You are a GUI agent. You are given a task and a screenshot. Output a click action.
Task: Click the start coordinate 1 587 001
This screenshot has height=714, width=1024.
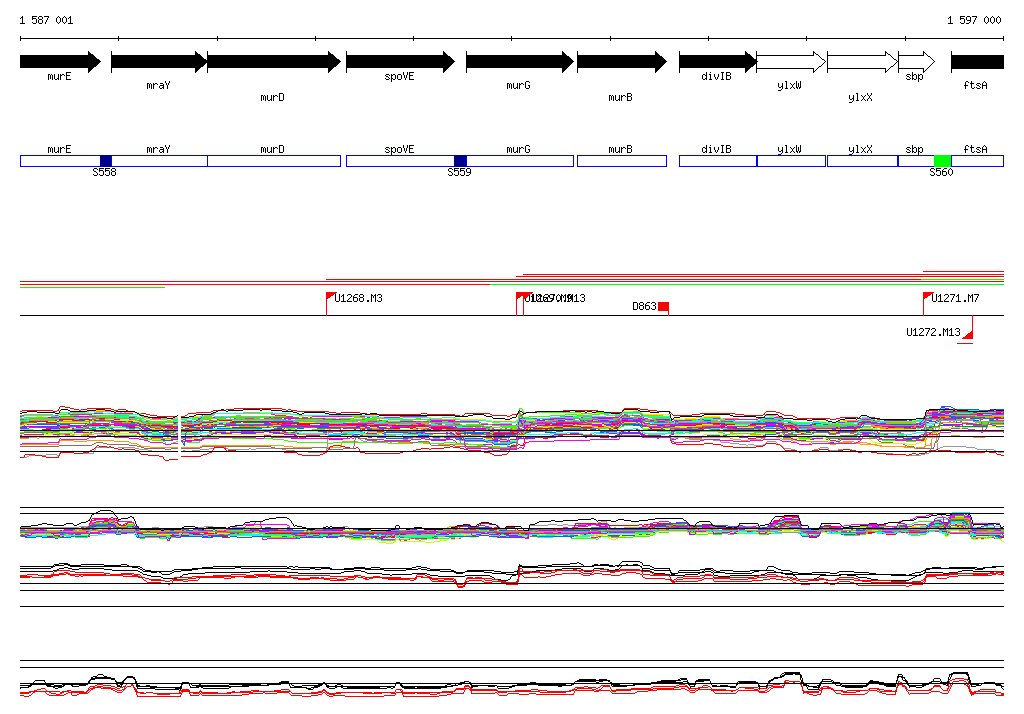pos(46,20)
